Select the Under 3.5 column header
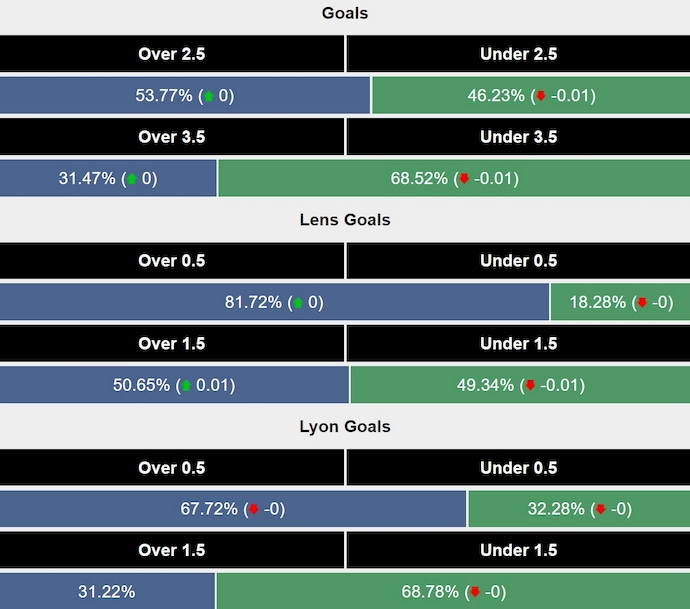 pos(518,137)
